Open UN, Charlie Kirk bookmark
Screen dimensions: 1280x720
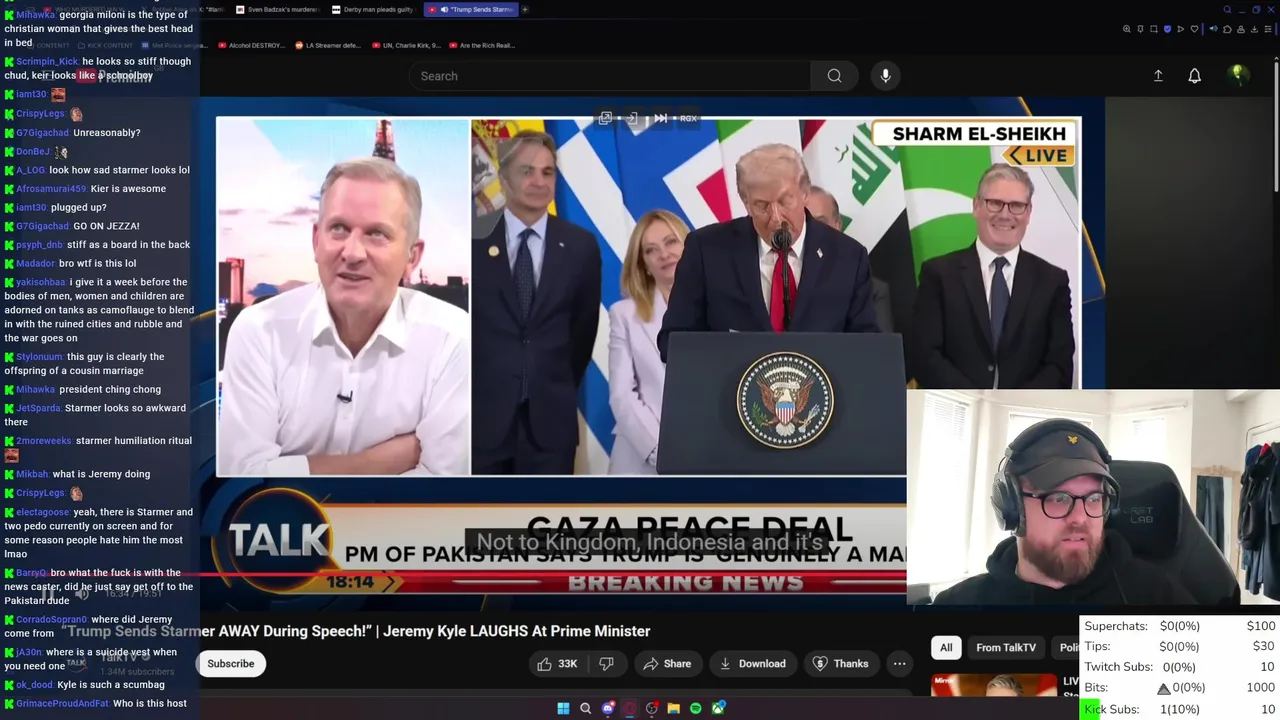(405, 45)
